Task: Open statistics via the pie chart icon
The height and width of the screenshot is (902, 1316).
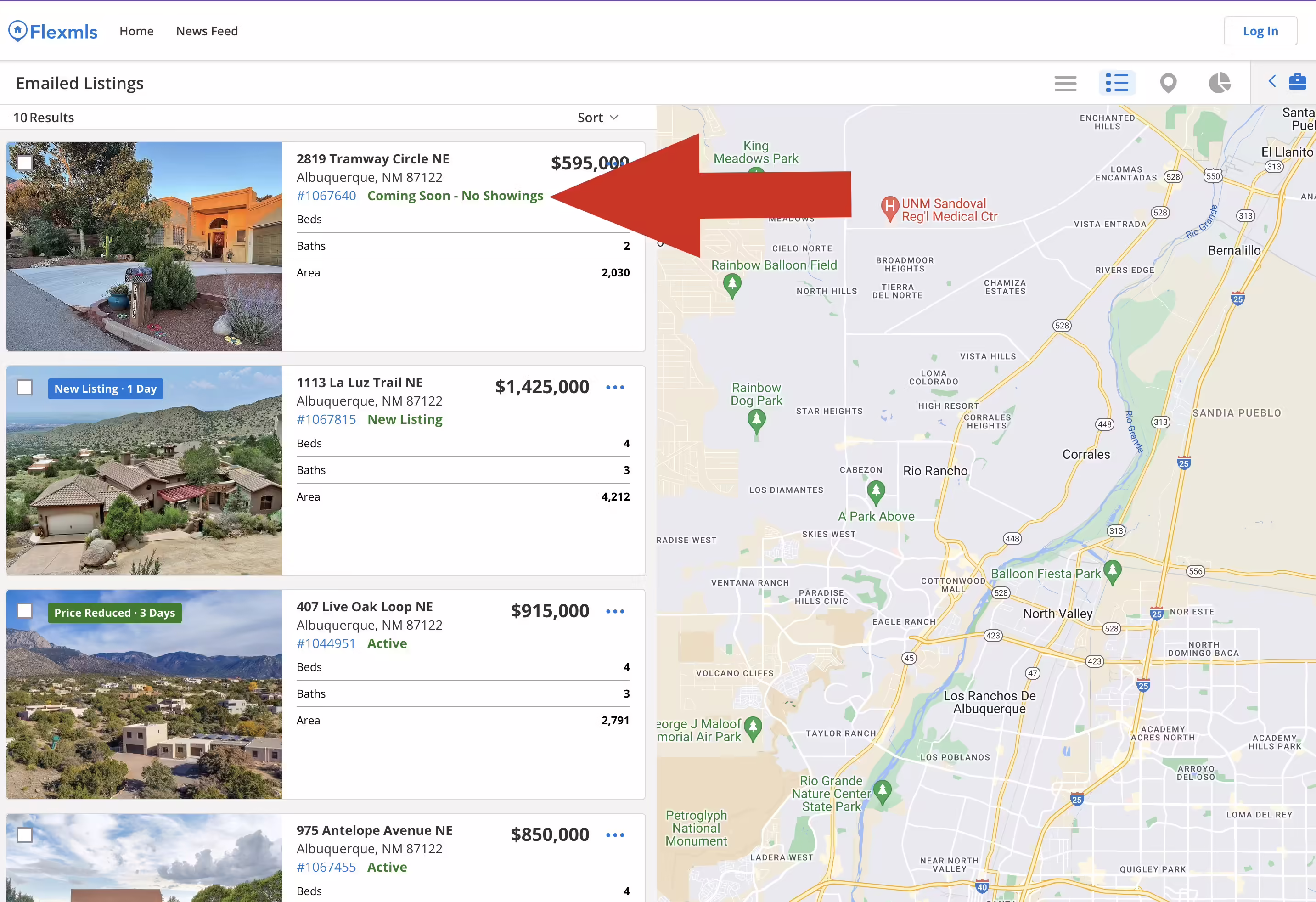Action: [x=1220, y=83]
